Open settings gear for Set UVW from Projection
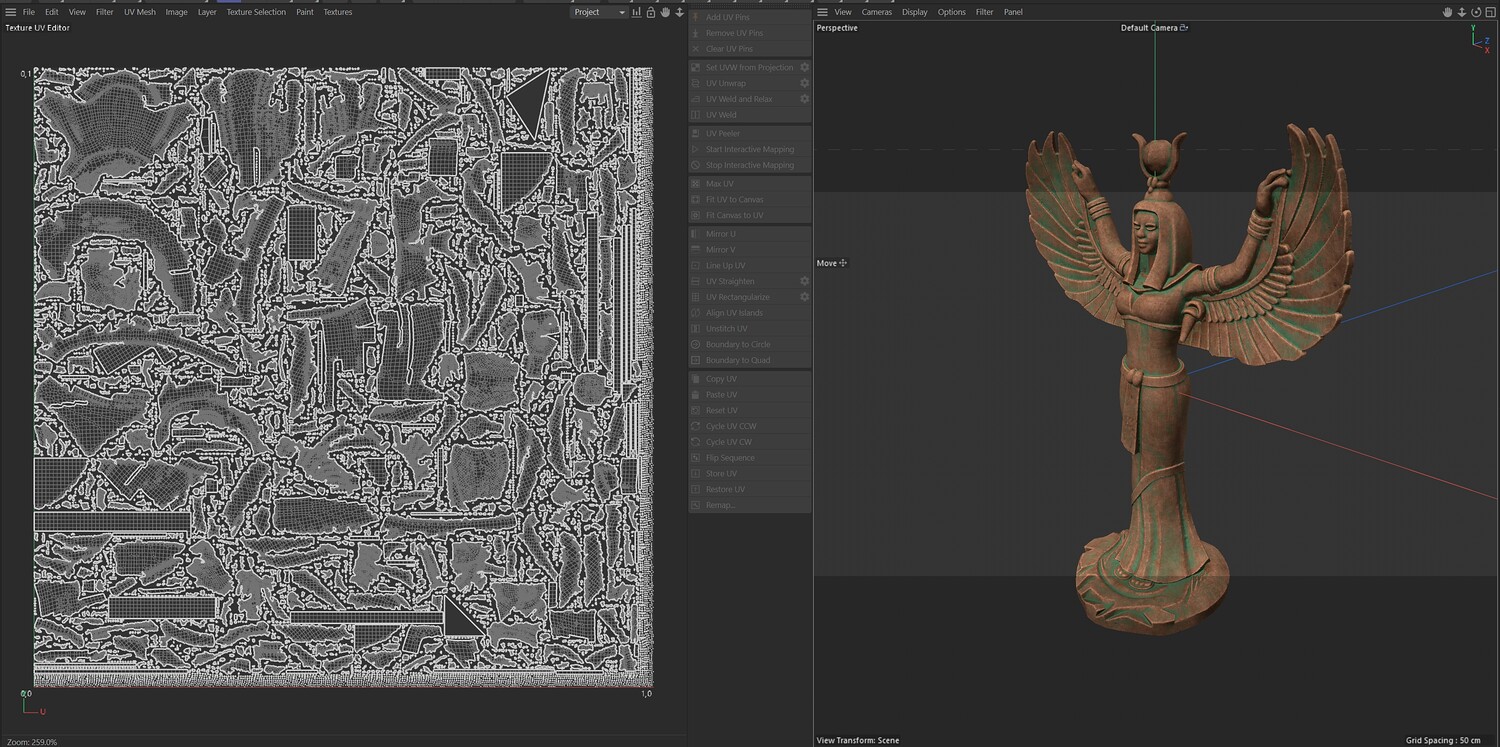This screenshot has height=747, width=1500. point(804,67)
